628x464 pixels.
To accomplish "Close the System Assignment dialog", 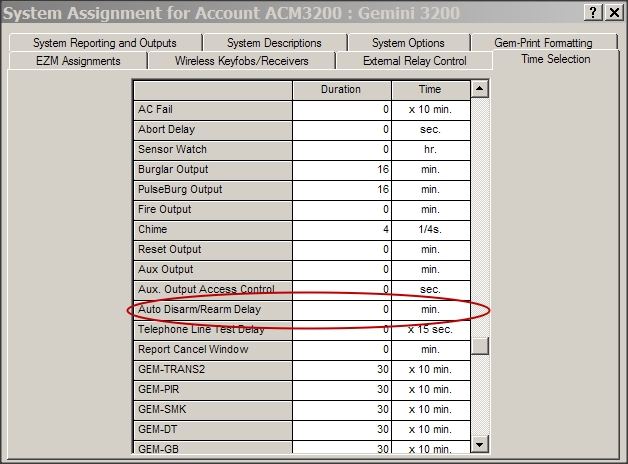I will [612, 12].
